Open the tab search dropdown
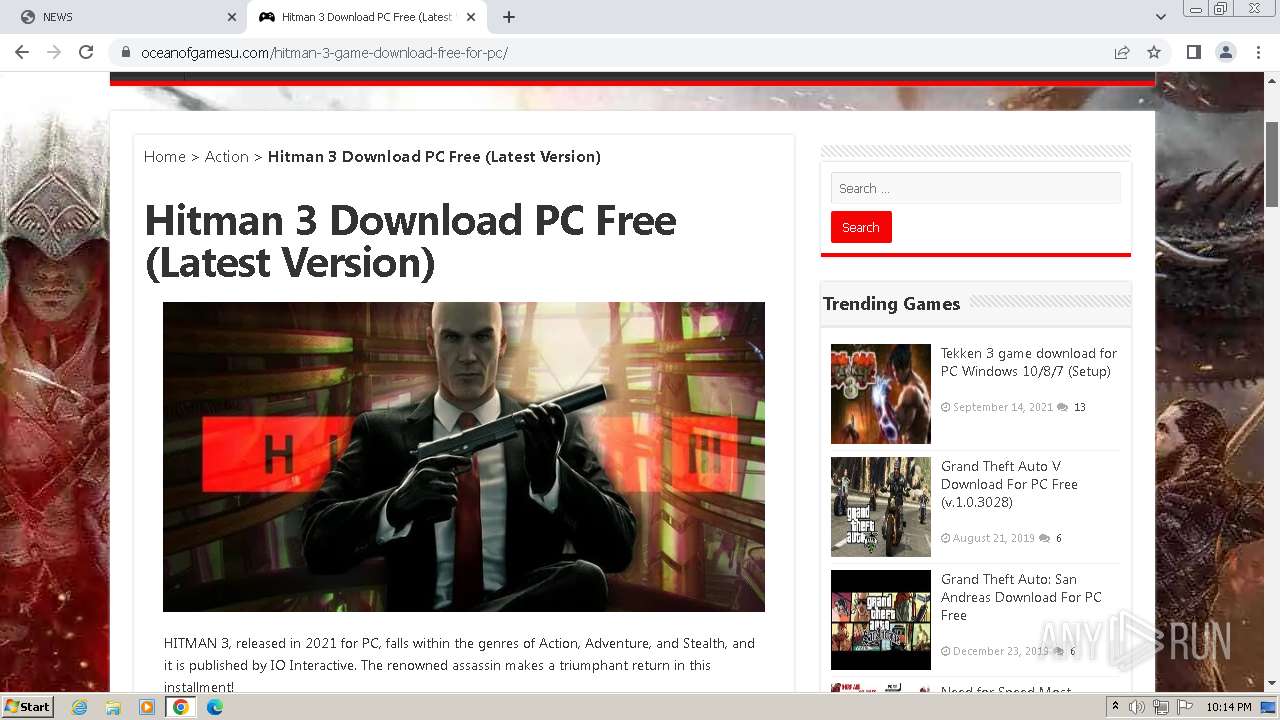1280x720 pixels. (1160, 17)
